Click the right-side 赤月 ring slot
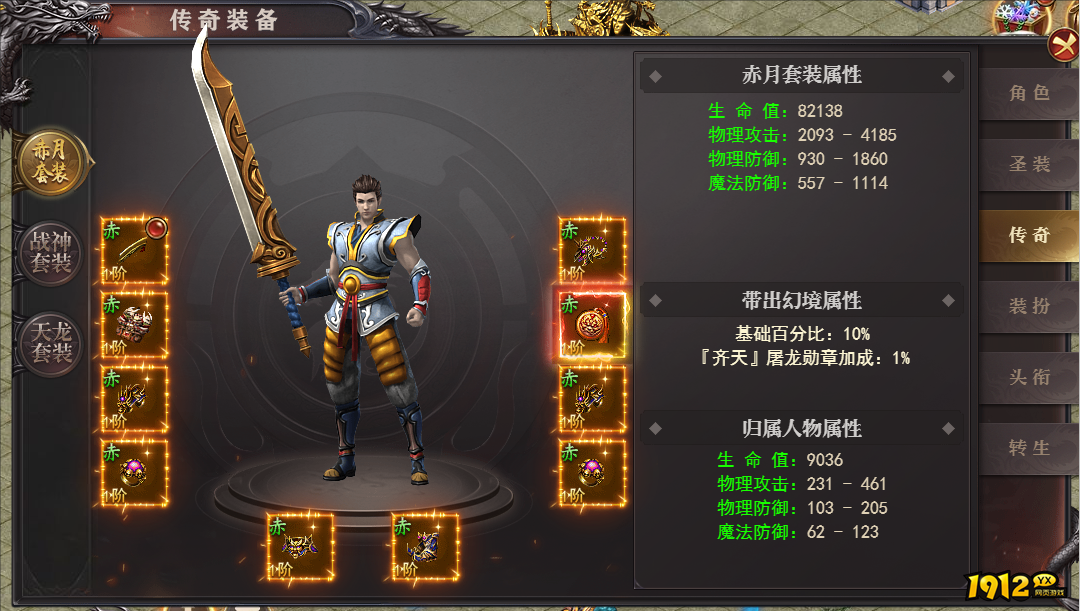This screenshot has width=1080, height=611. click(x=592, y=473)
